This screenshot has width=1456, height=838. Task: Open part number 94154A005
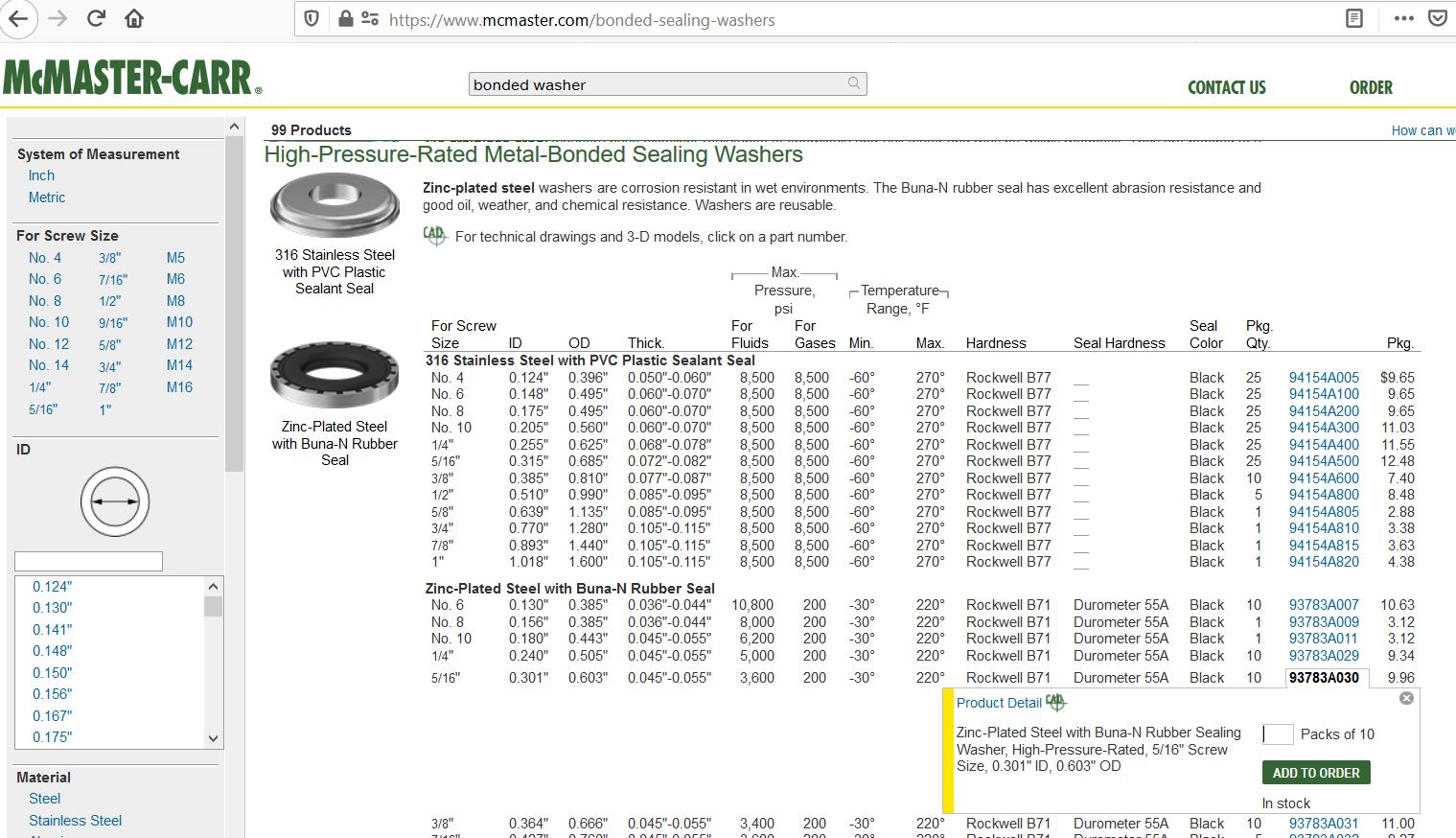tap(1324, 378)
